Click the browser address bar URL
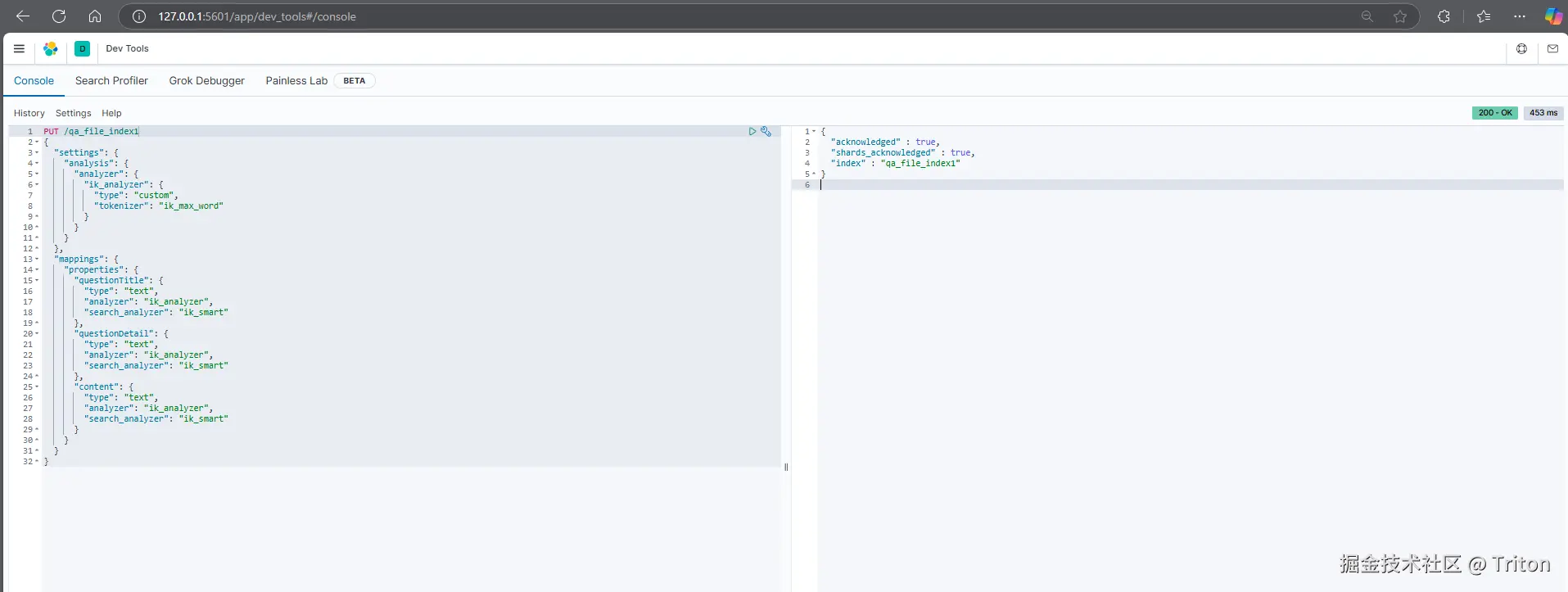The width and height of the screenshot is (1568, 592). [x=257, y=16]
